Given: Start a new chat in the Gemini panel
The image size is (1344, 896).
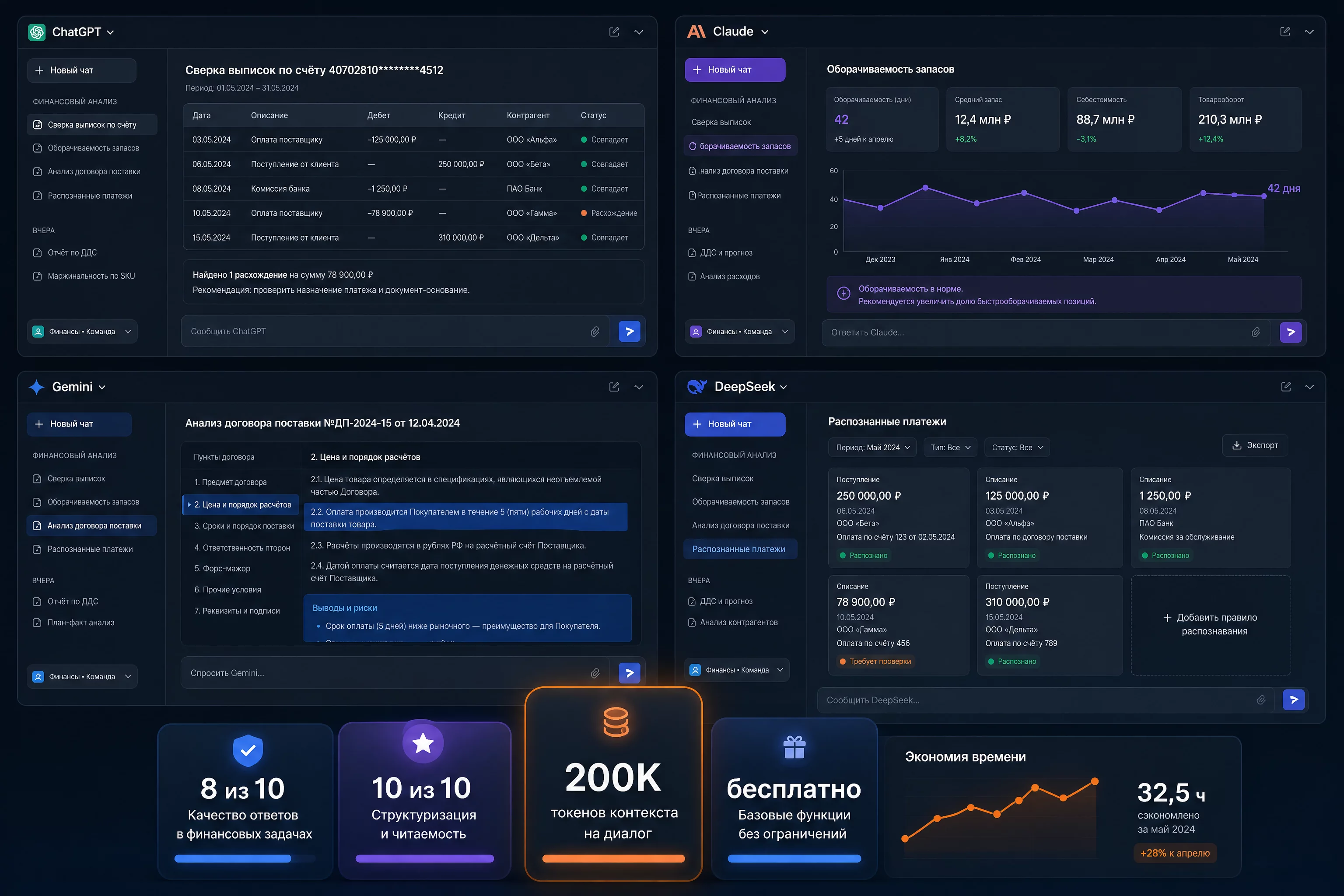Looking at the screenshot, I should click(79, 424).
